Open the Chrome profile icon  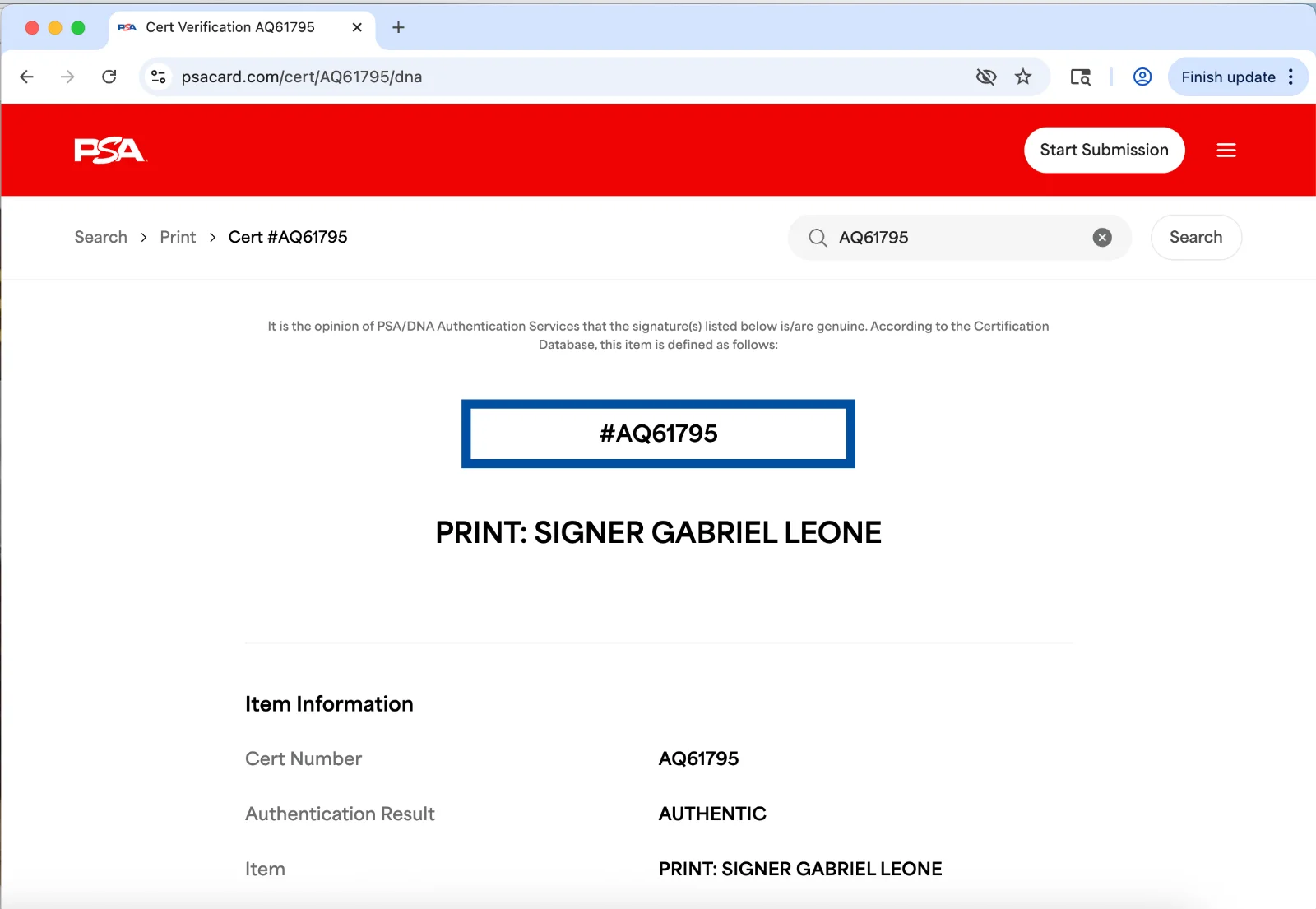[x=1142, y=77]
